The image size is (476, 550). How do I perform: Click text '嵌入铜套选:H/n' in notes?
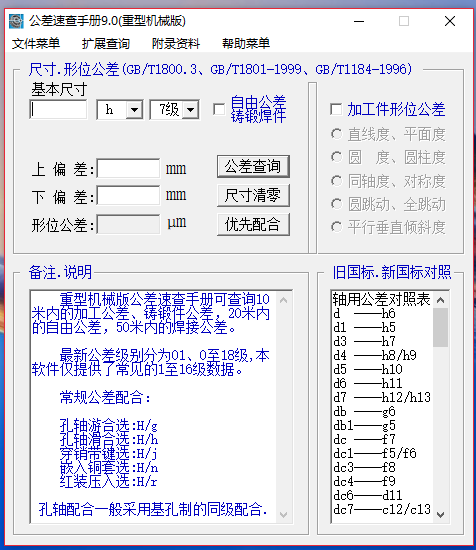[108, 468]
